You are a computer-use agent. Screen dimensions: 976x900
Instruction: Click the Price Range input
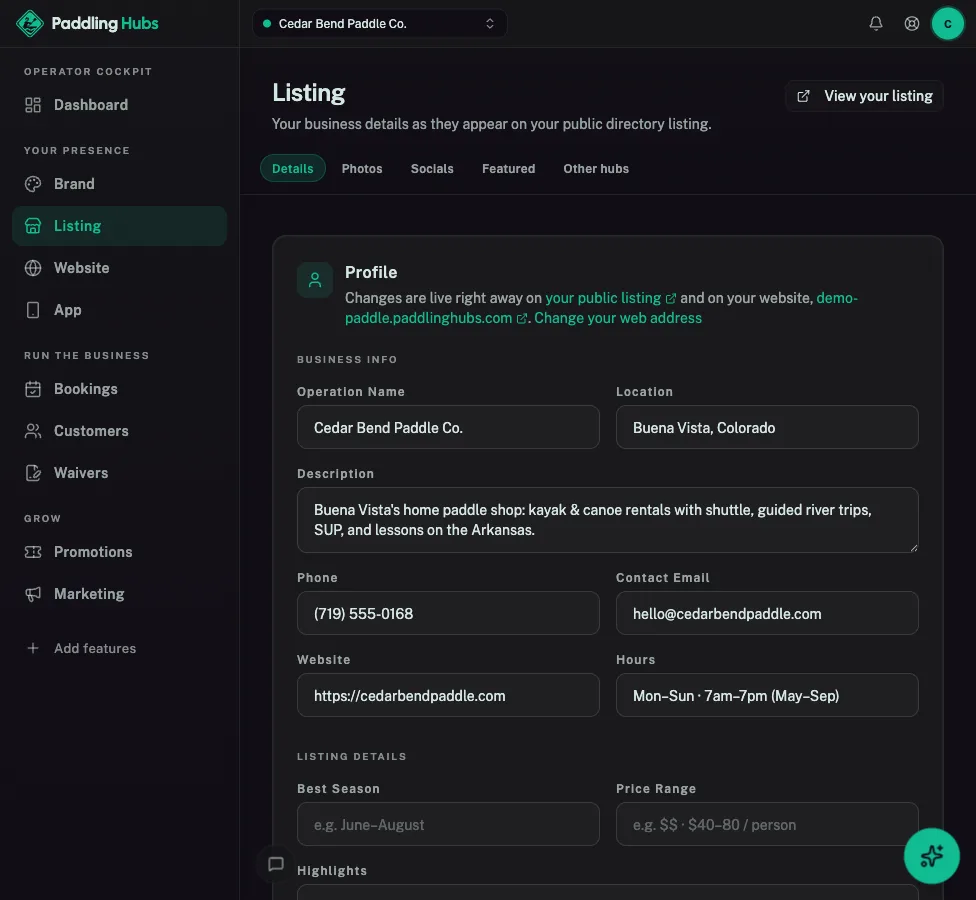click(767, 825)
